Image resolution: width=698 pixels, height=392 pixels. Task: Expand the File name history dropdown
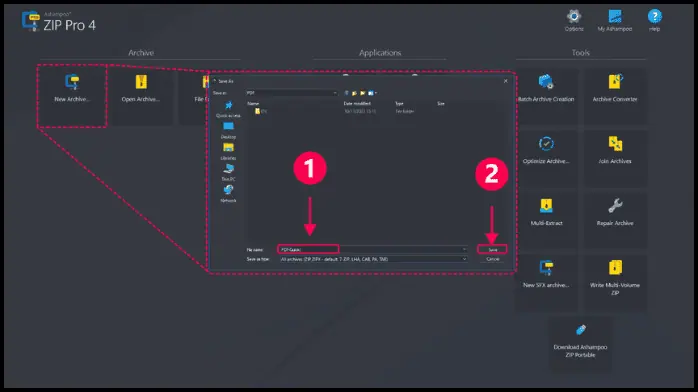464,250
